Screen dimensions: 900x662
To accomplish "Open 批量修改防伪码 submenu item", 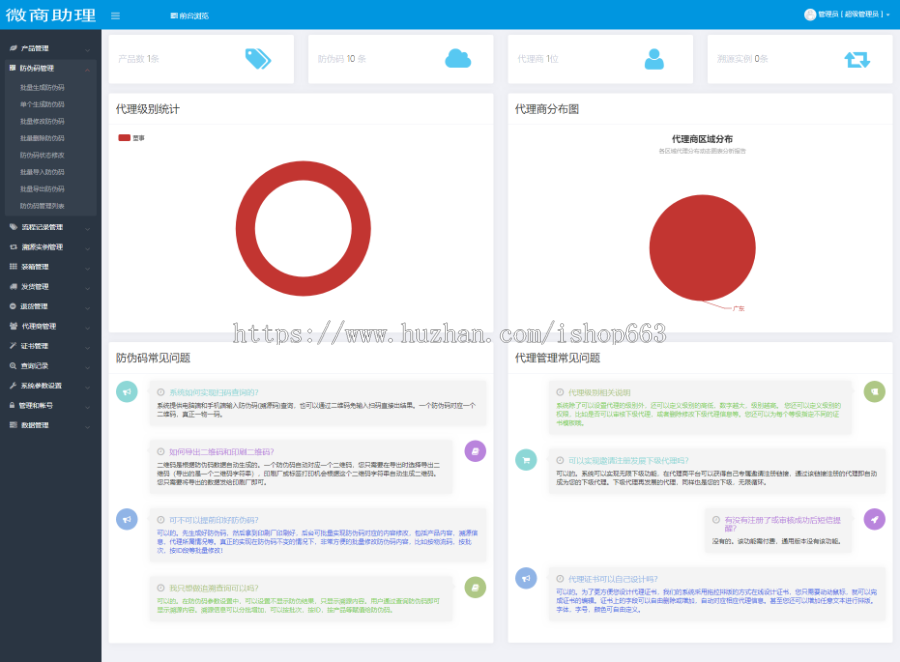I will (42, 121).
